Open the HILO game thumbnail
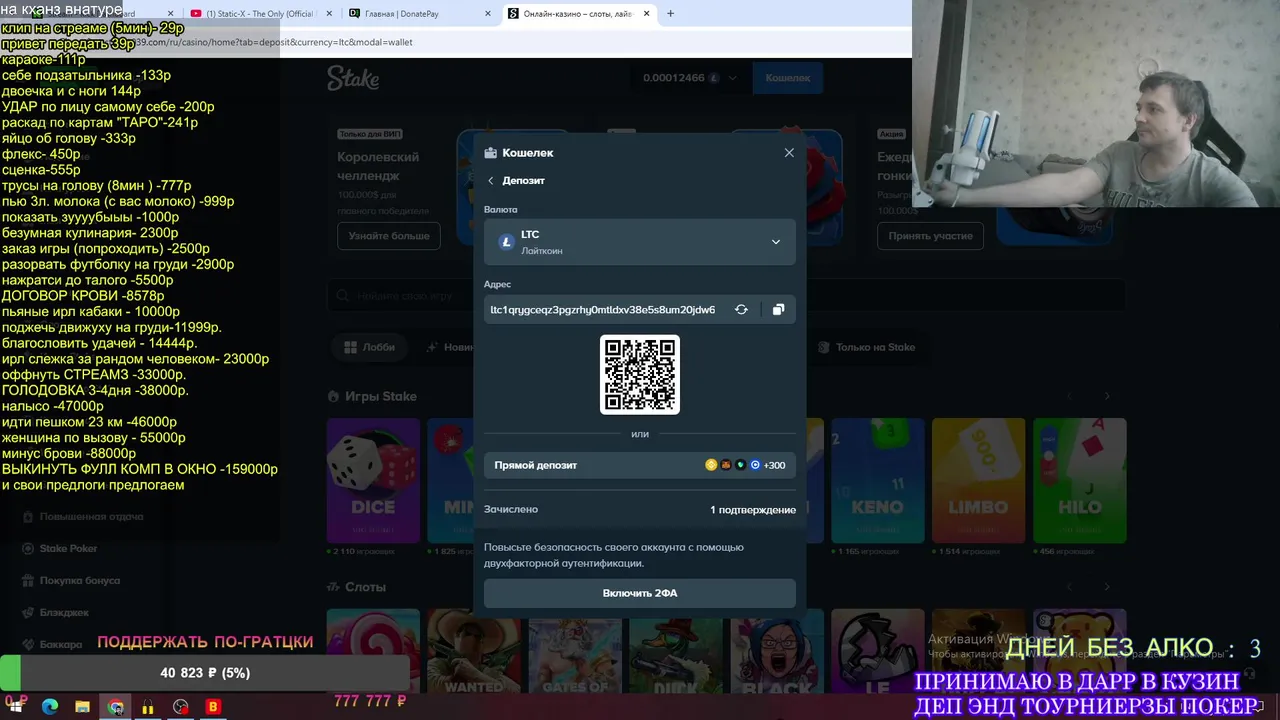 click(x=1079, y=480)
